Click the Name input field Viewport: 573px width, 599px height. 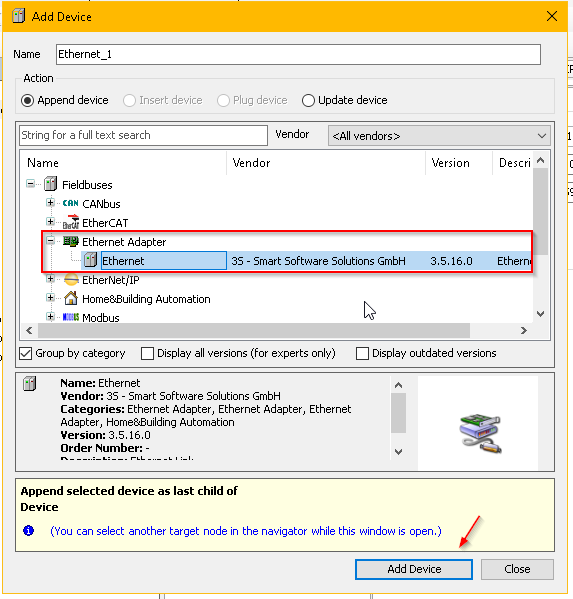point(298,54)
